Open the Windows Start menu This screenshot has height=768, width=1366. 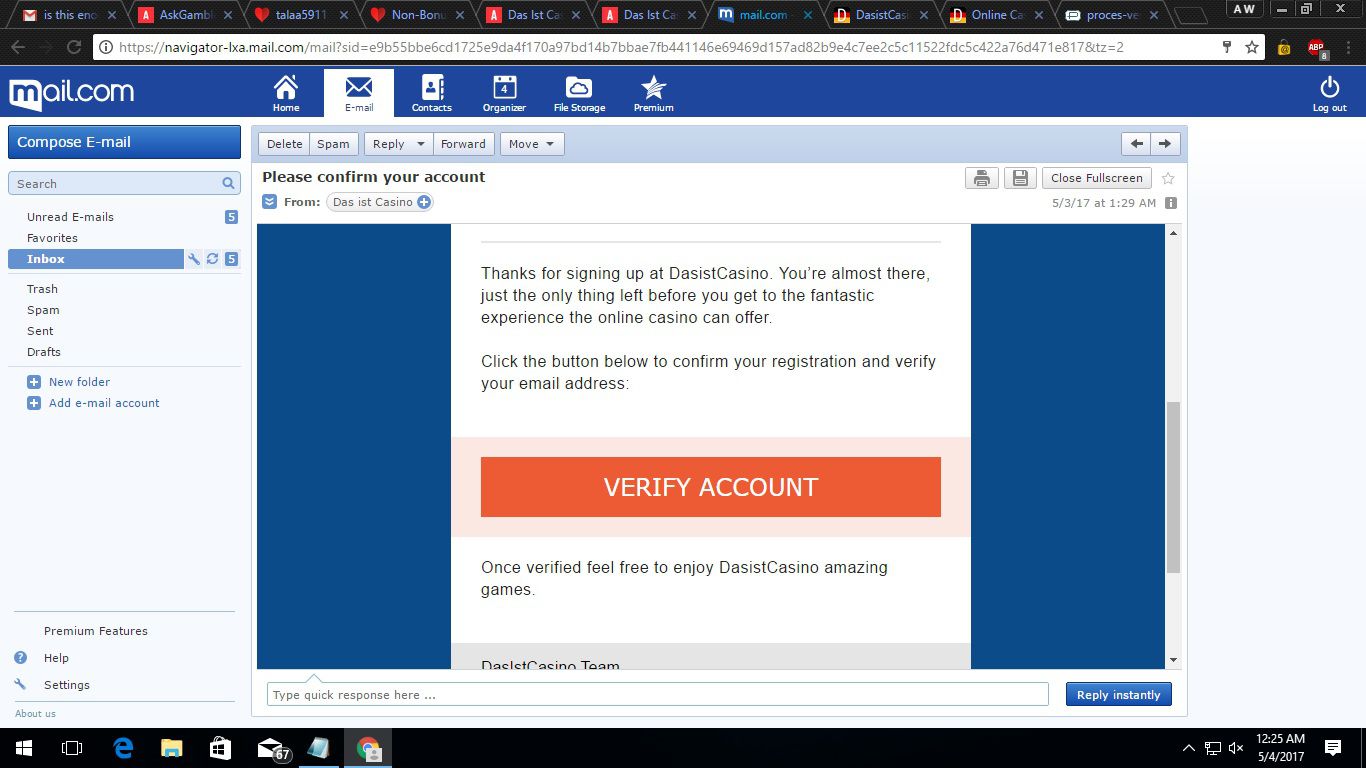[23, 748]
